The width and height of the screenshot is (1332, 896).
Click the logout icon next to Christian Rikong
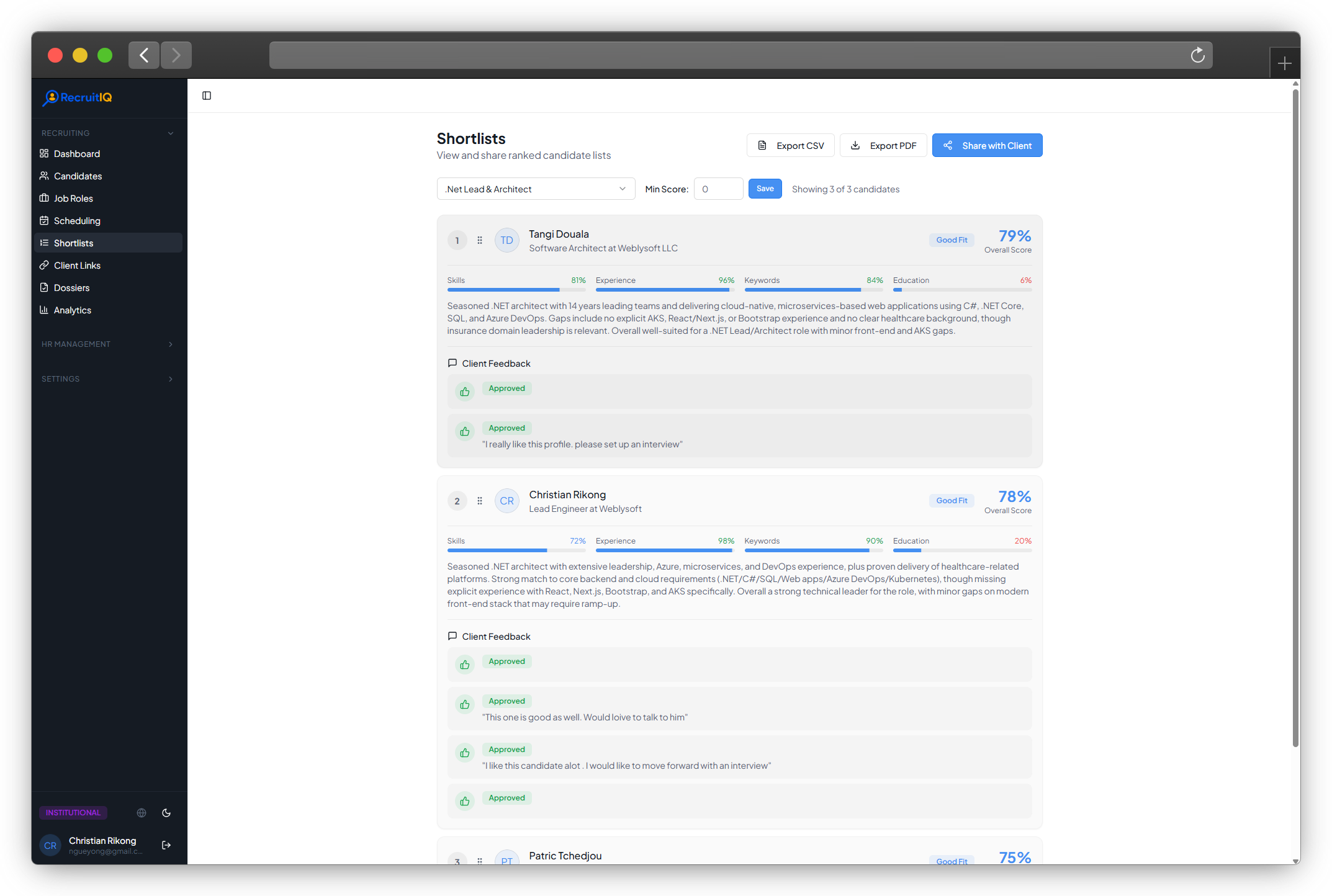point(166,844)
